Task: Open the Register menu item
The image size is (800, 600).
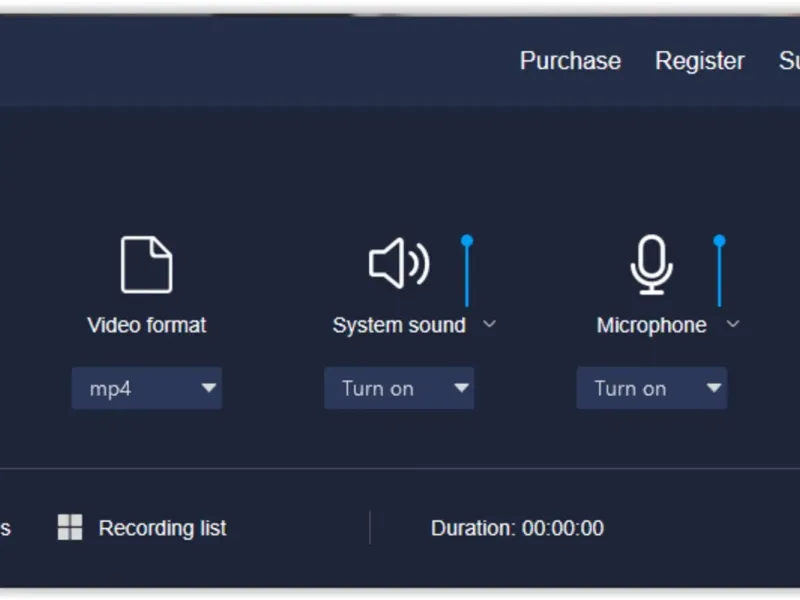Action: (699, 61)
